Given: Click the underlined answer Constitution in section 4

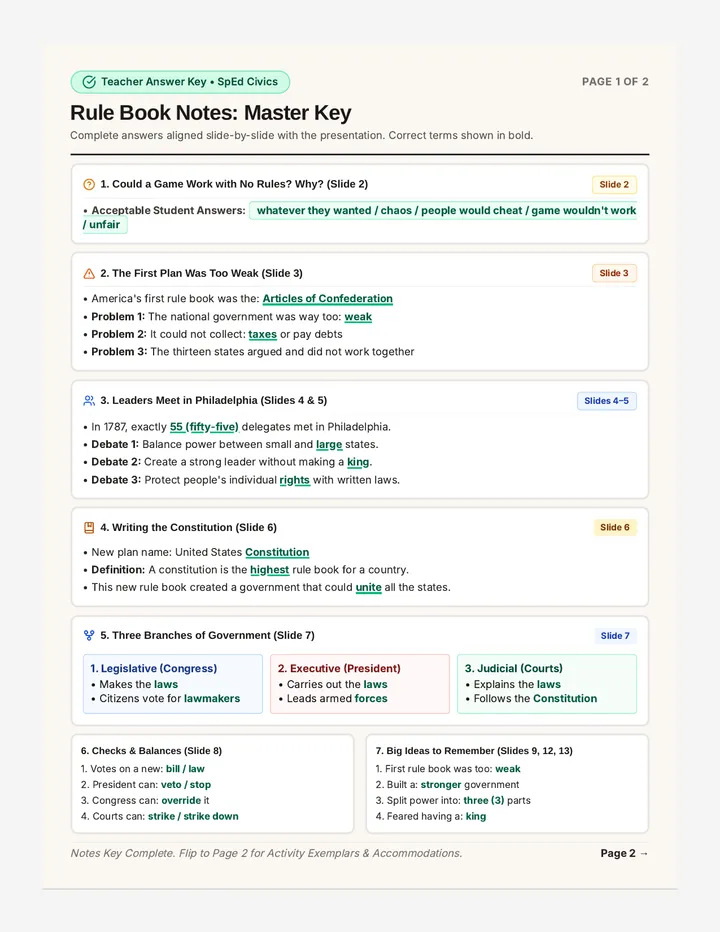Looking at the screenshot, I should tap(277, 552).
